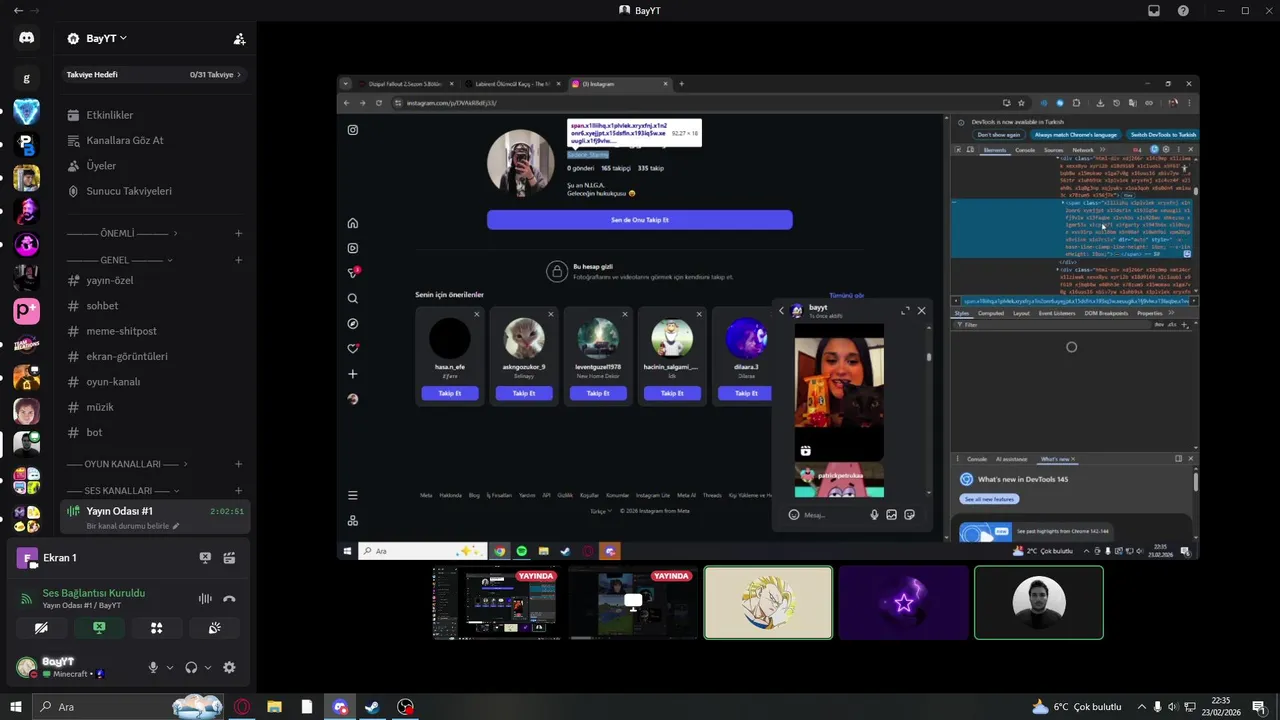
Task: Disconnect from voice with hang-up icon
Action: pos(229,599)
